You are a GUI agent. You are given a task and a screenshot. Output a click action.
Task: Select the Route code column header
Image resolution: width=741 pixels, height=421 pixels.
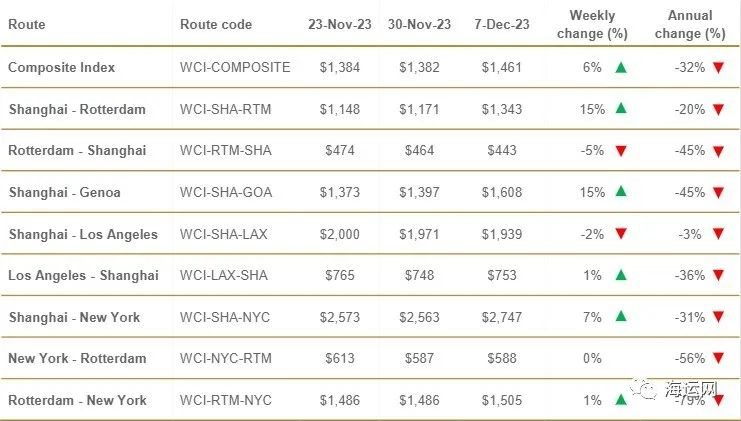(x=216, y=24)
